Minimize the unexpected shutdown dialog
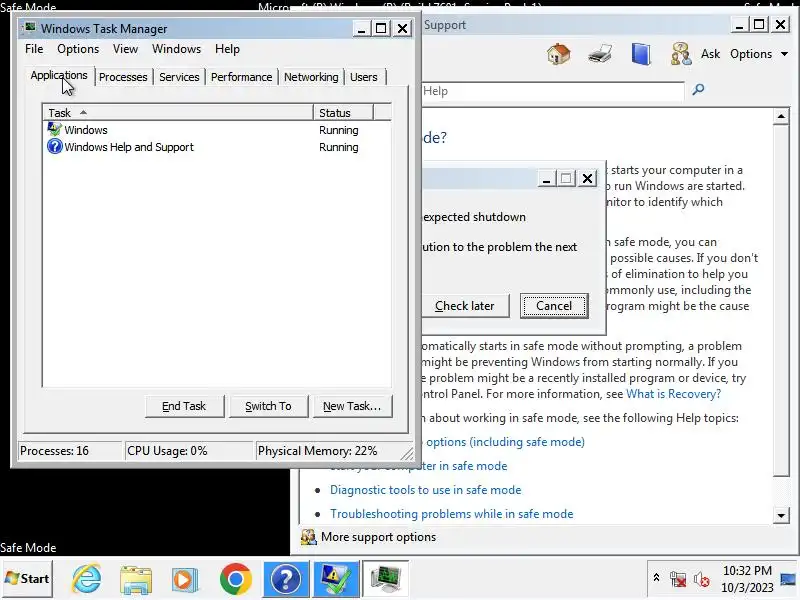 pyautogui.click(x=546, y=179)
